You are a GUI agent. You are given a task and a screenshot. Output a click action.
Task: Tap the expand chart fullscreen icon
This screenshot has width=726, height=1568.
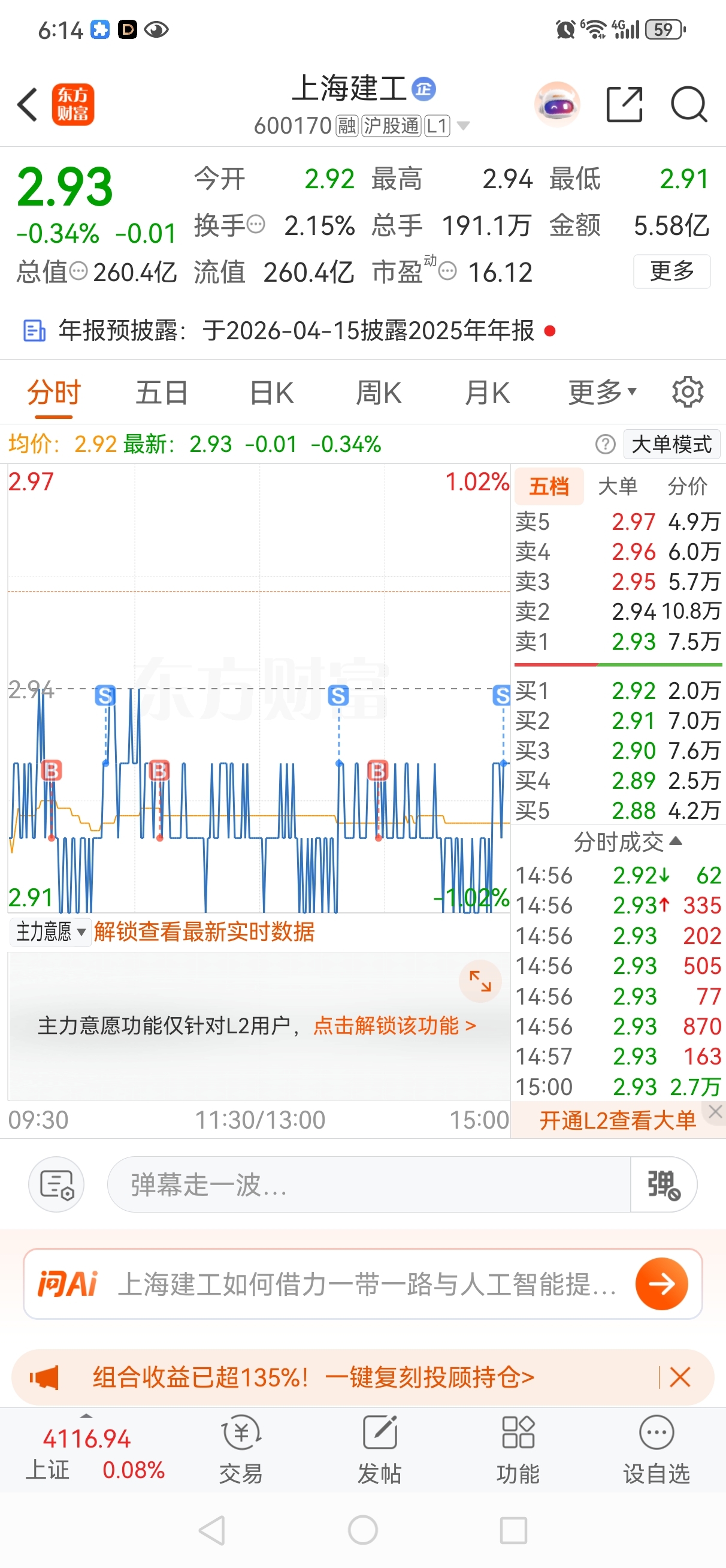click(x=480, y=981)
